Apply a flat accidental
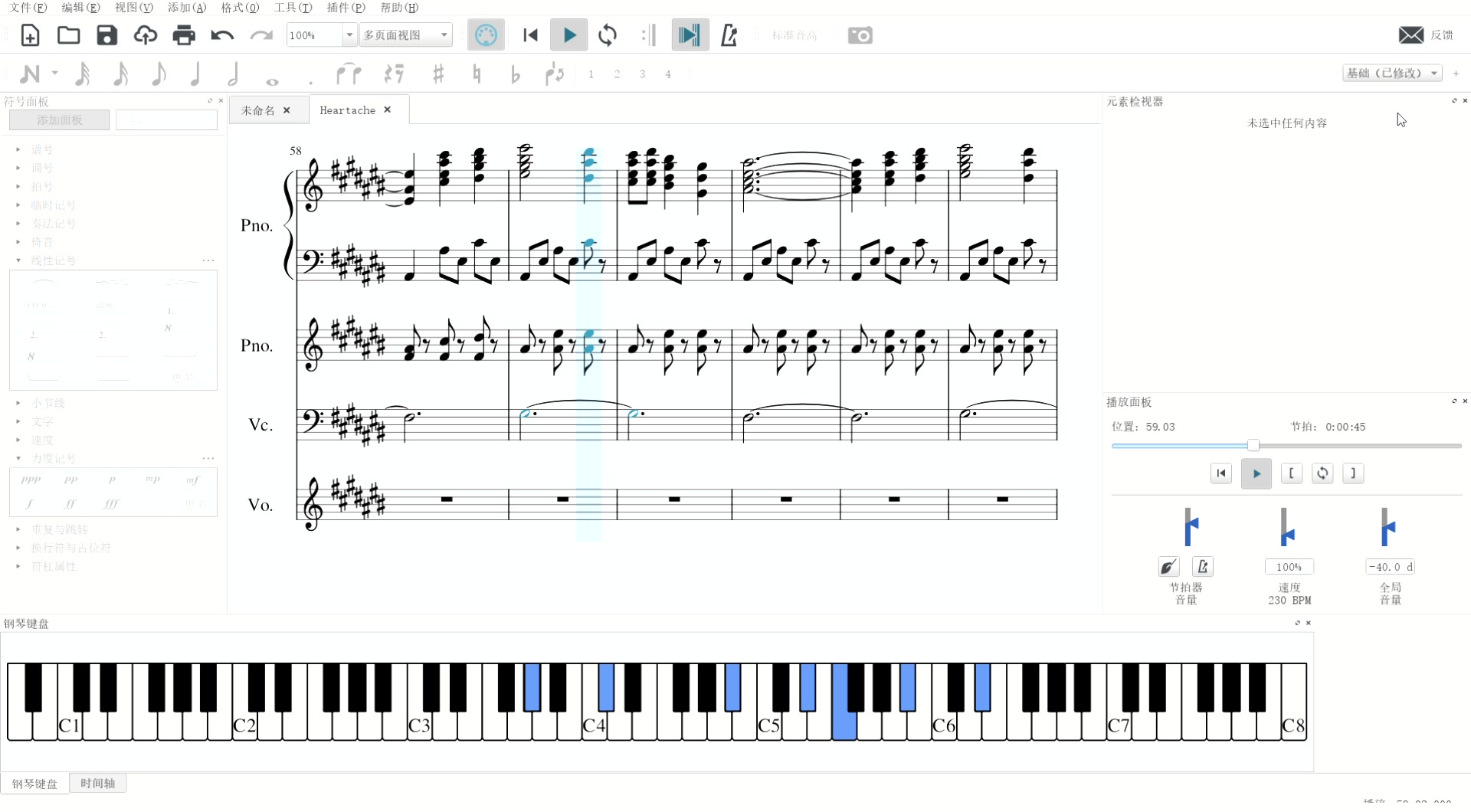This screenshot has height=812, width=1471. [515, 74]
